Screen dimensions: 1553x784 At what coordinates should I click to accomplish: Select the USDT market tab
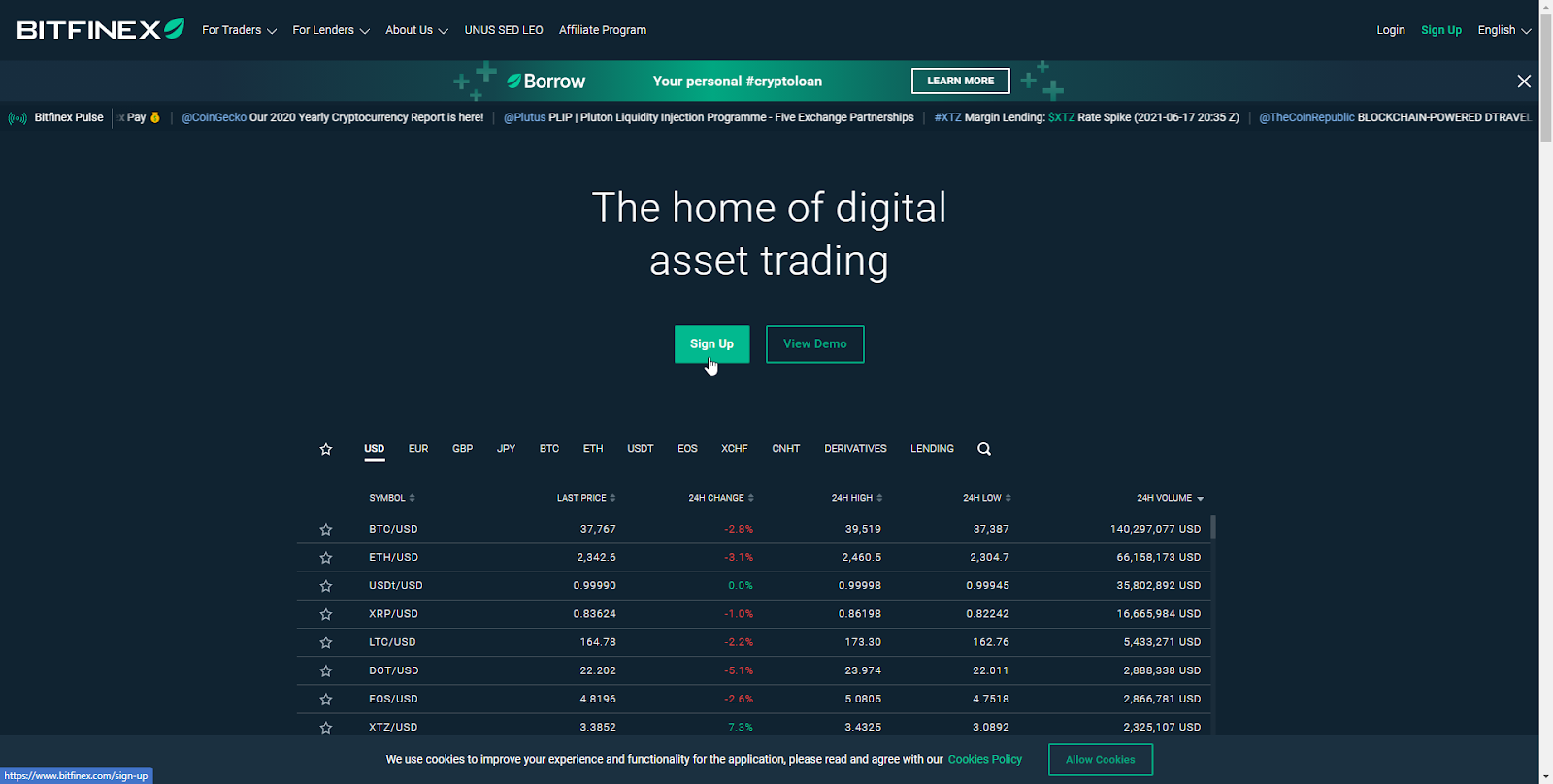point(641,449)
